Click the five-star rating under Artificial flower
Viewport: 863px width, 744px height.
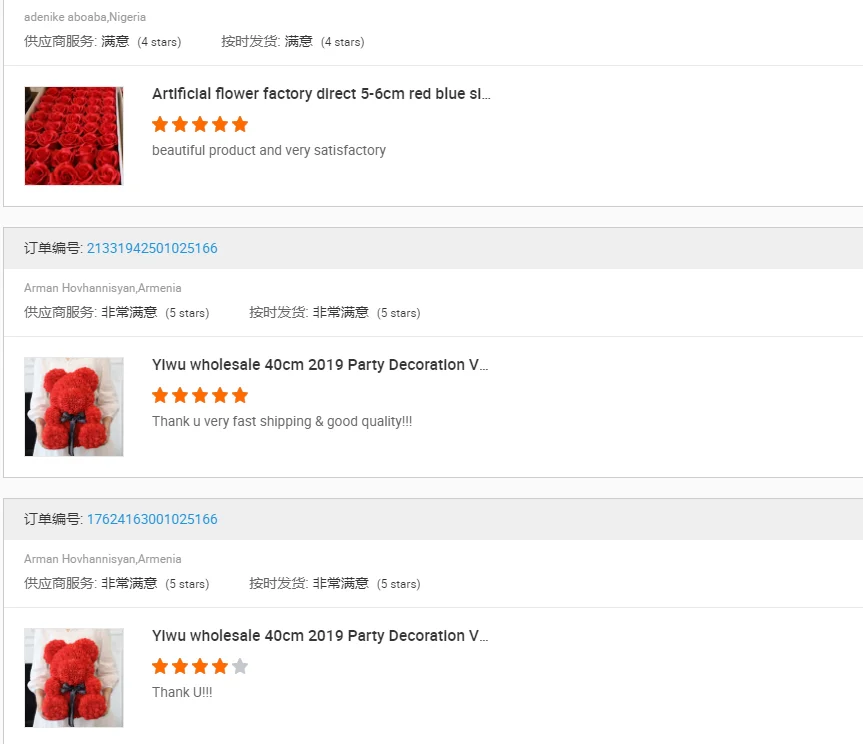coord(200,124)
